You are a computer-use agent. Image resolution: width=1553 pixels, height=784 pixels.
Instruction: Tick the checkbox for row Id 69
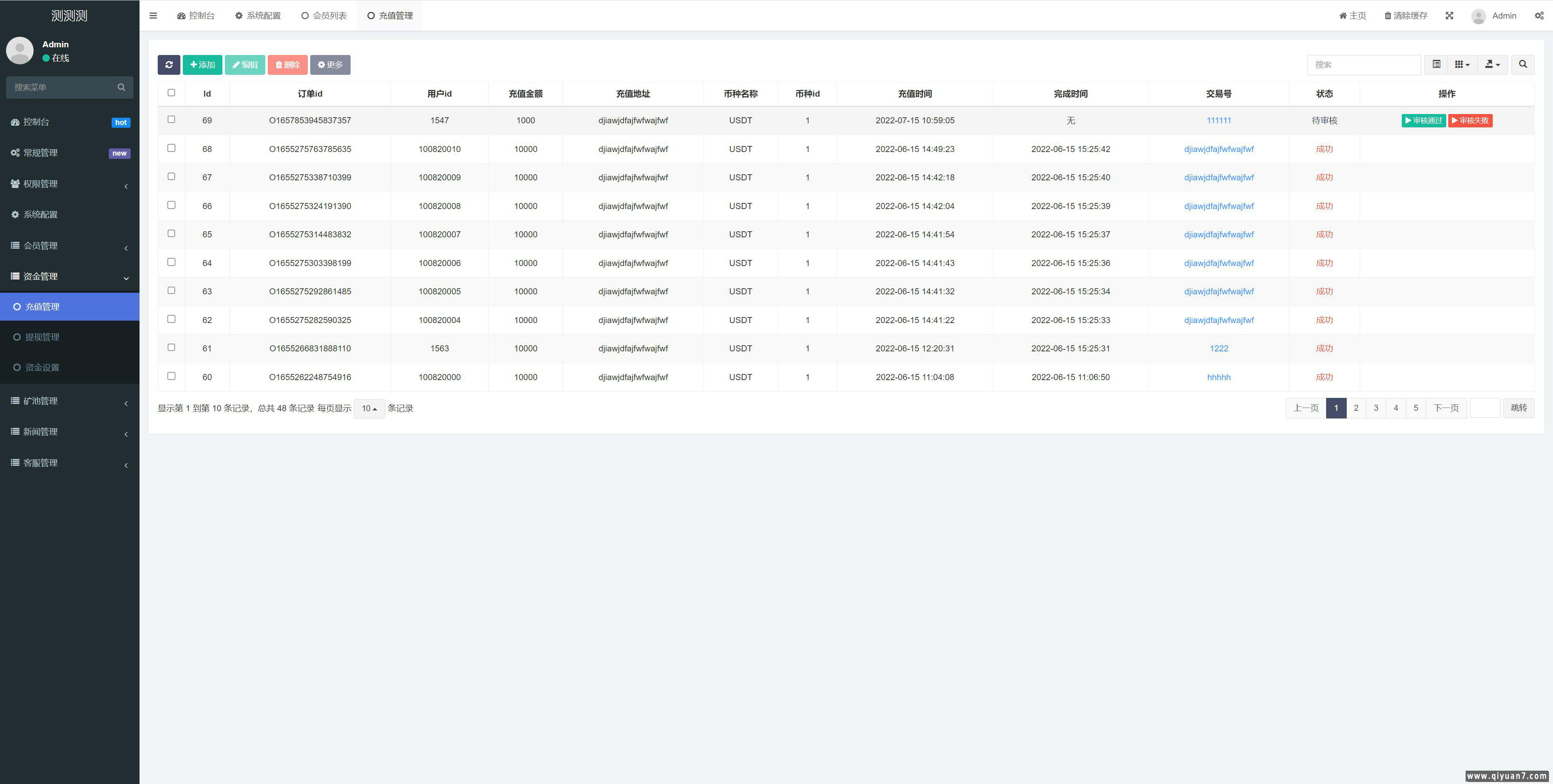pos(171,119)
